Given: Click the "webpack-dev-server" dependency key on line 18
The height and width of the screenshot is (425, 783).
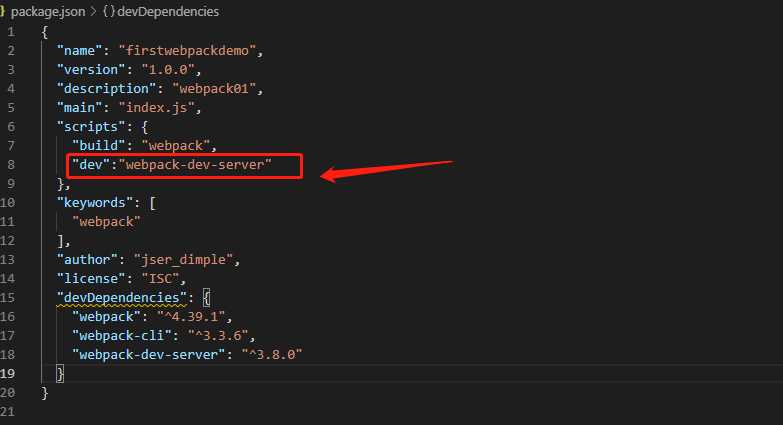Looking at the screenshot, I should coord(149,354).
